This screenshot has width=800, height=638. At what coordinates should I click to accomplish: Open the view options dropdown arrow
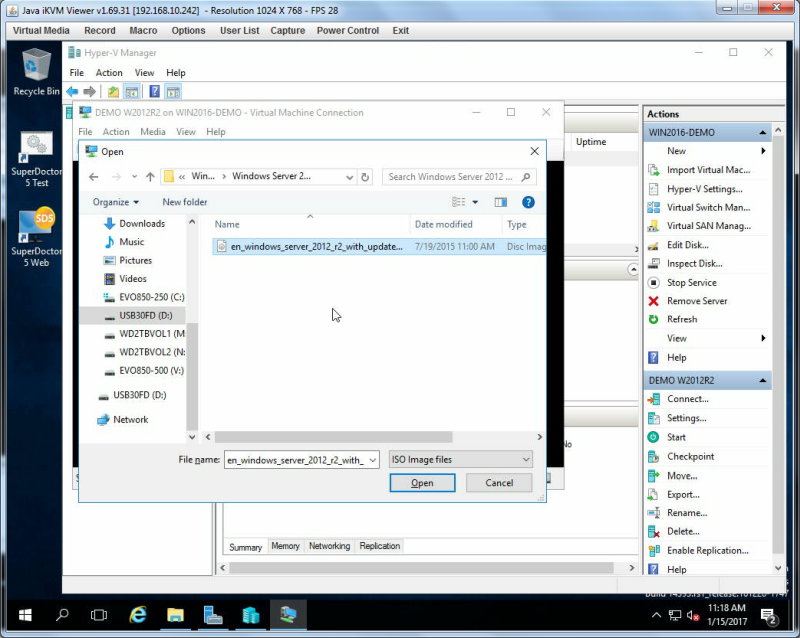click(x=475, y=203)
